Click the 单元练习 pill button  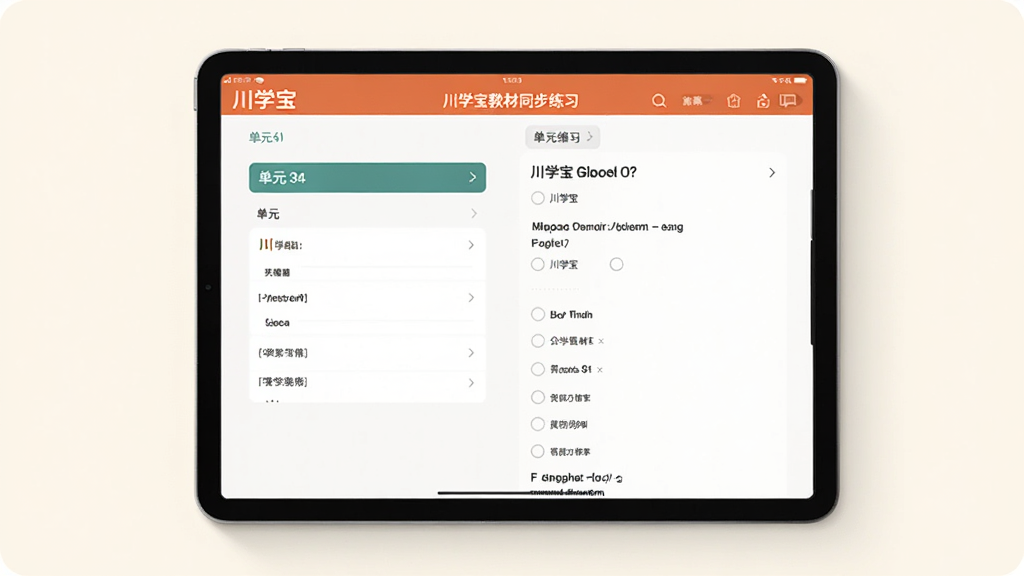562,137
